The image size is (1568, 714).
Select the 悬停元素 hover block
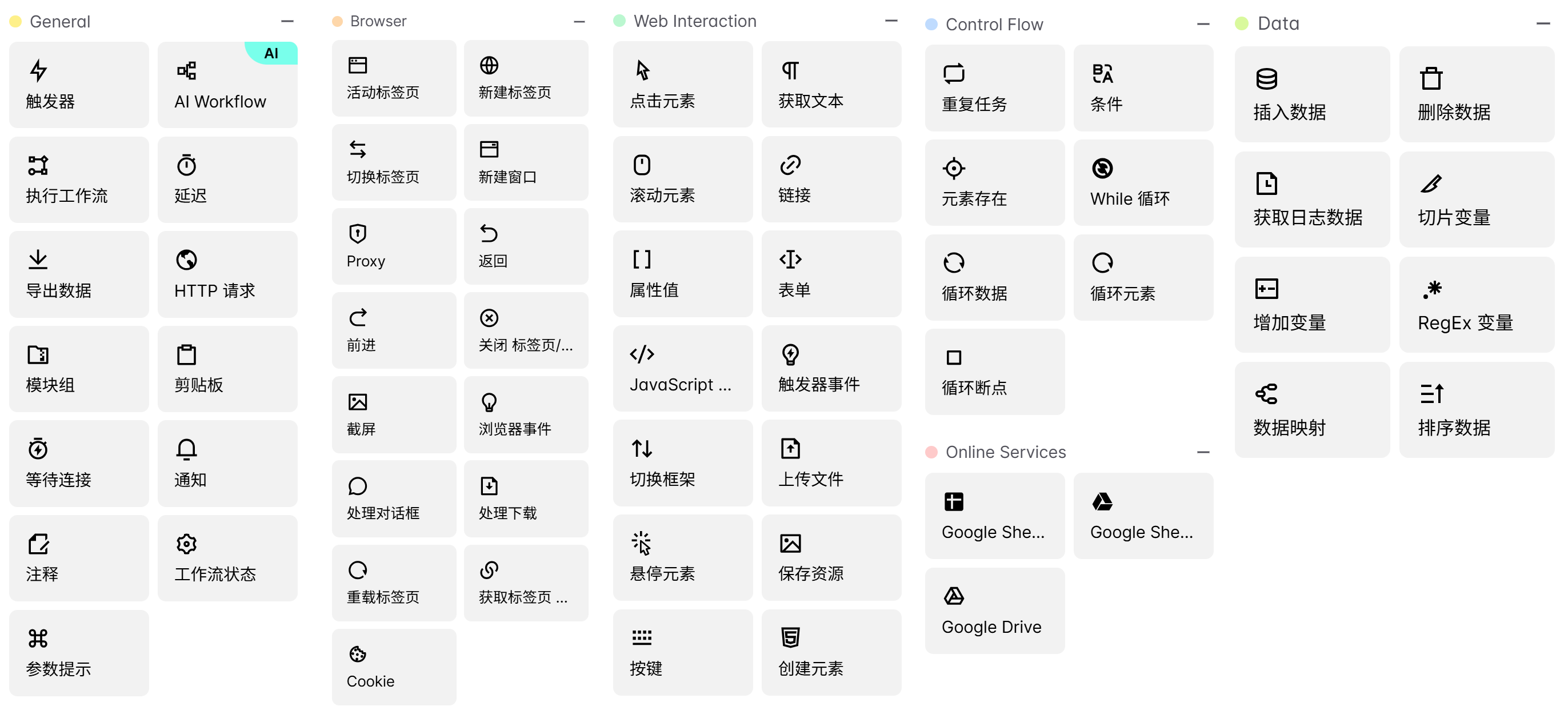(x=682, y=557)
